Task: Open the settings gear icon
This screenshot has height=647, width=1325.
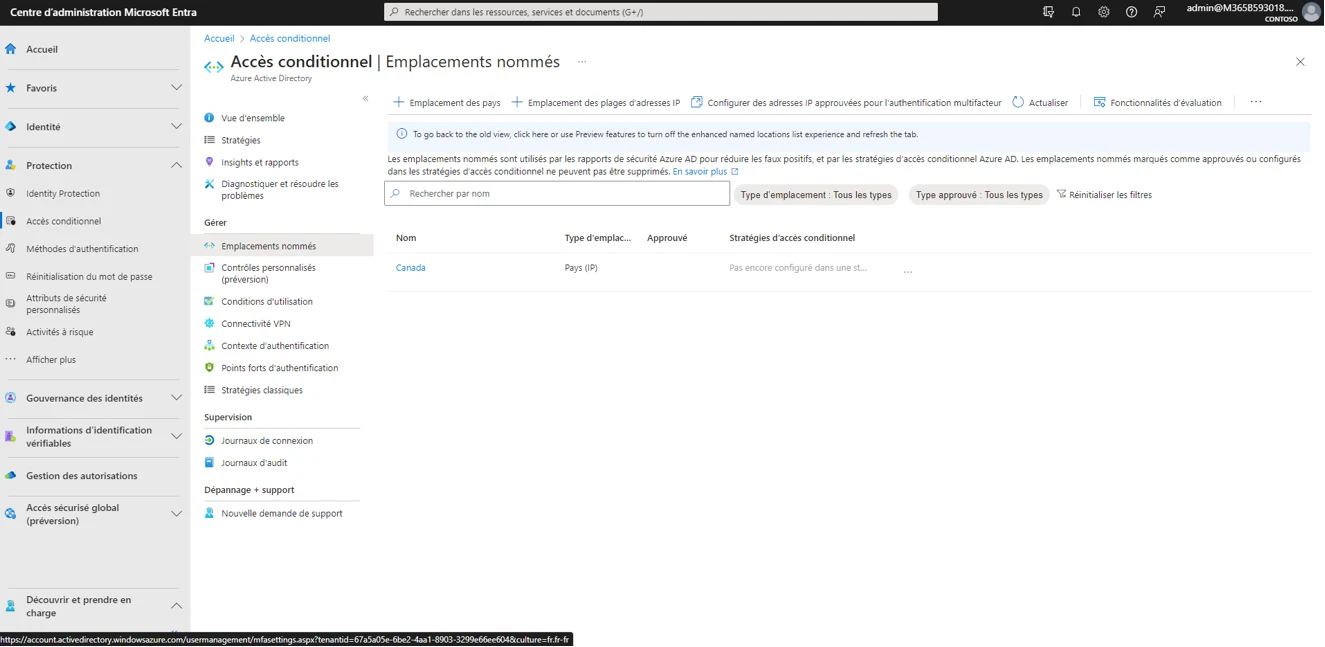Action: click(x=1104, y=12)
